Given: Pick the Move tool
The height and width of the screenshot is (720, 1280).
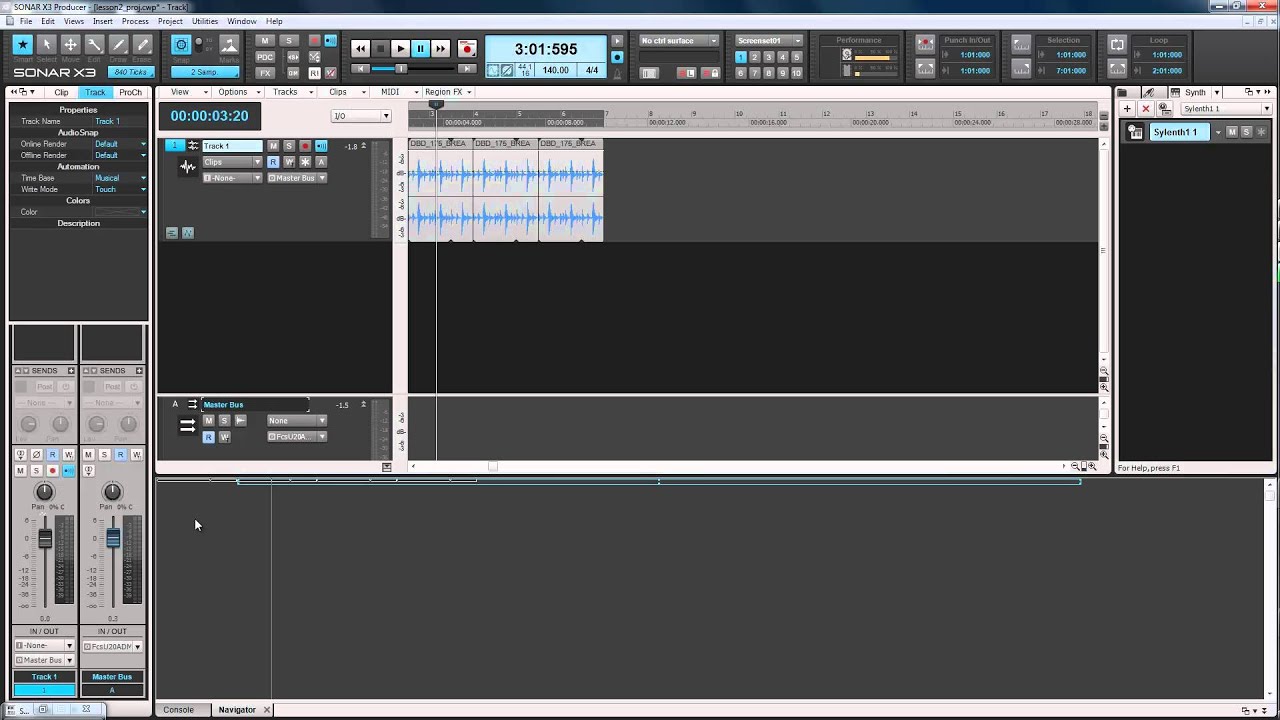Looking at the screenshot, I should coord(70,45).
